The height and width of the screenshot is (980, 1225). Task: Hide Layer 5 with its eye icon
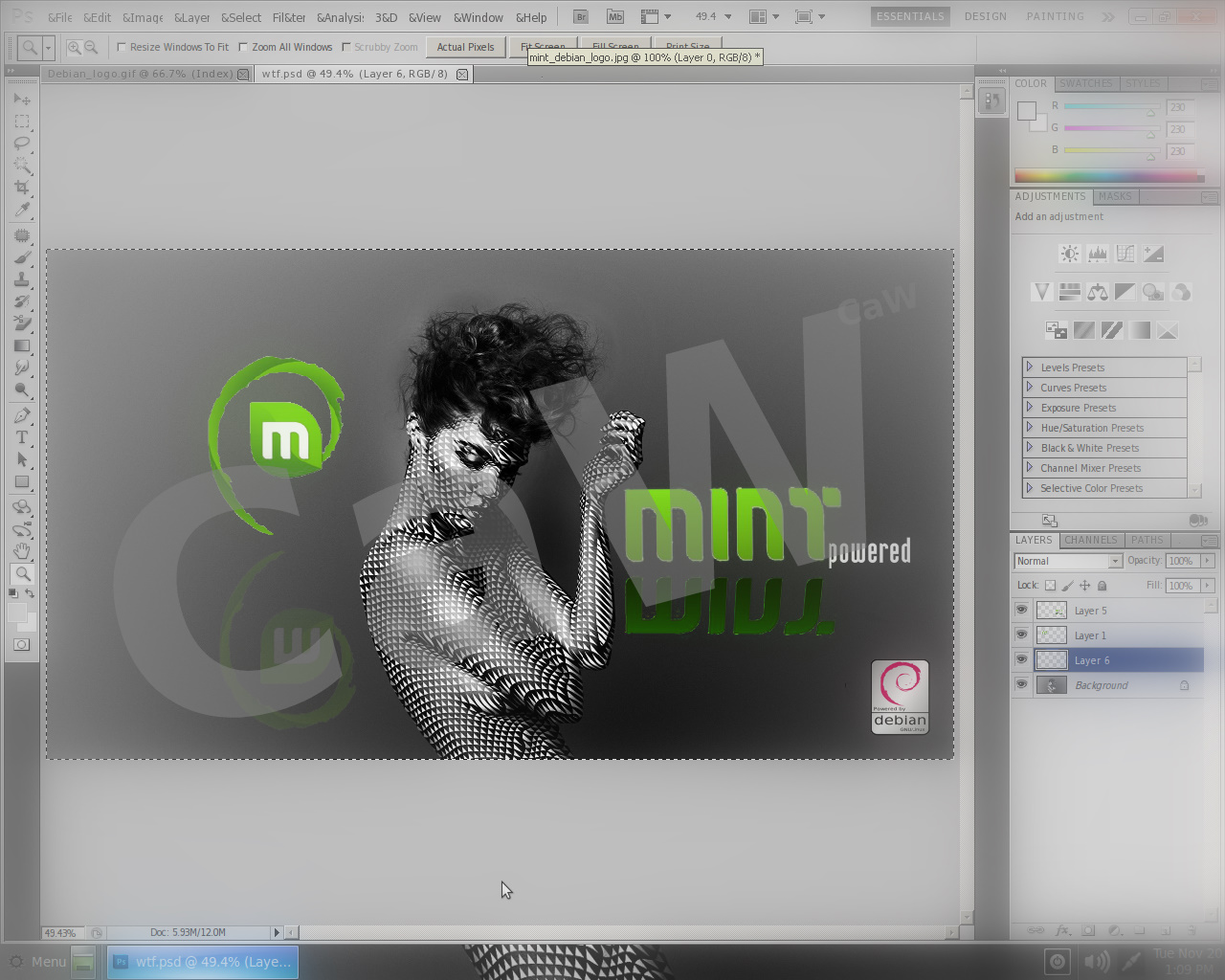coord(1021,610)
